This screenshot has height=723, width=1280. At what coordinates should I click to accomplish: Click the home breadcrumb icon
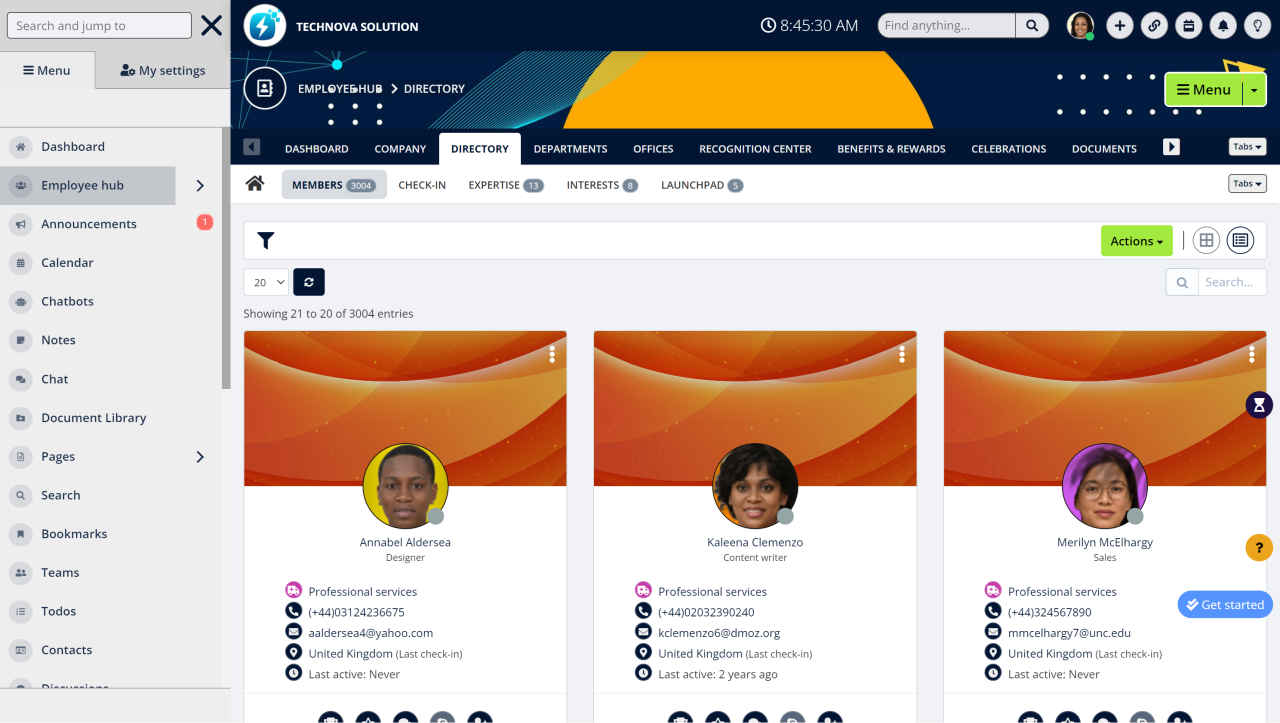pos(255,184)
